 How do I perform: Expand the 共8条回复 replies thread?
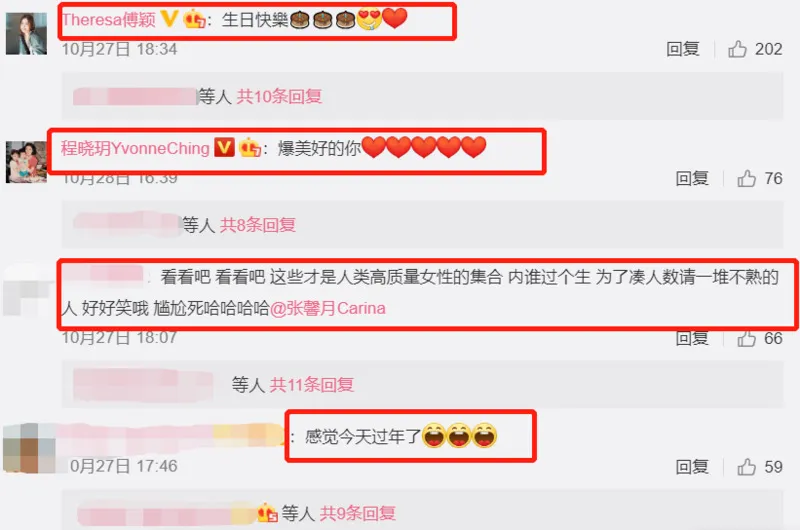(x=258, y=224)
